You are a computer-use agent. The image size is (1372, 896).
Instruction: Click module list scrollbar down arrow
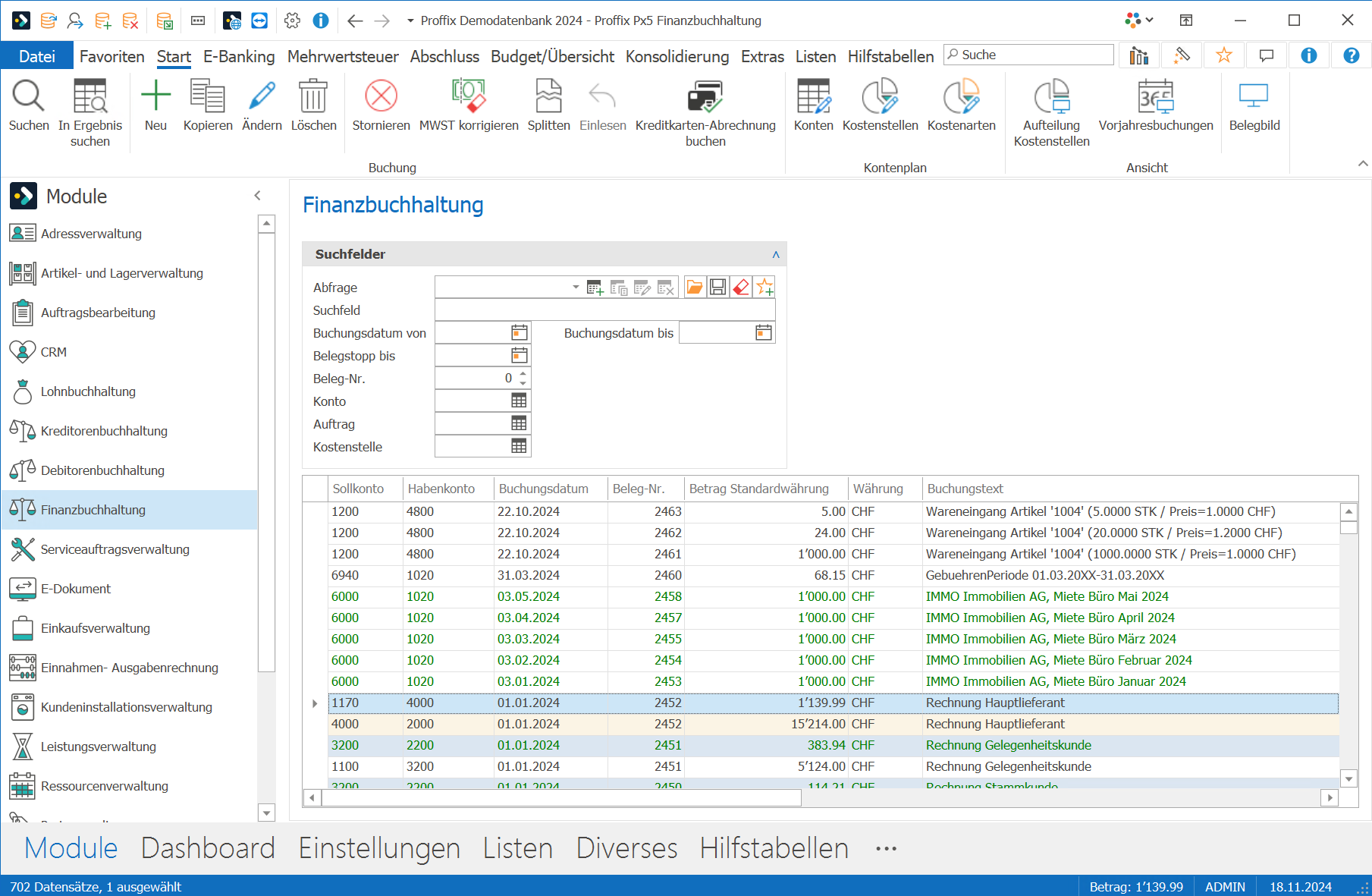pyautogui.click(x=266, y=813)
